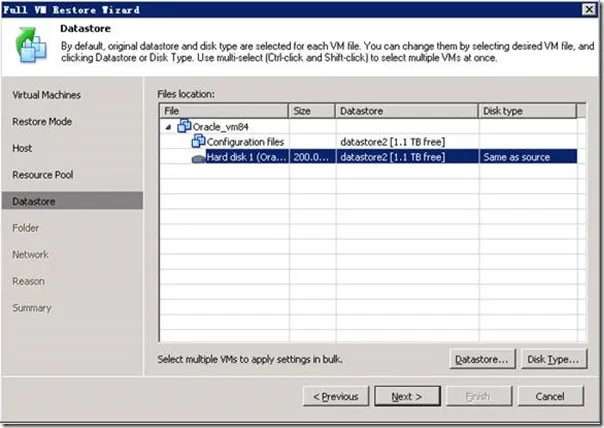Proceed with the Next button

coord(407,396)
